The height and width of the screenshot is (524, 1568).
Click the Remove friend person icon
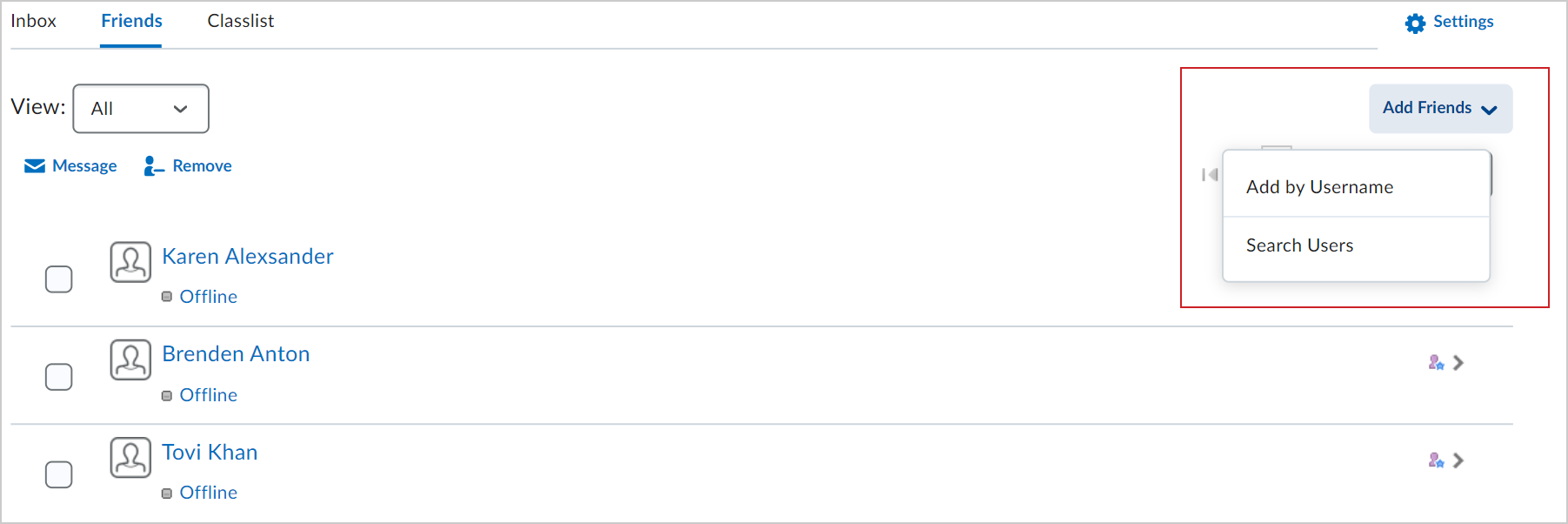[x=153, y=166]
